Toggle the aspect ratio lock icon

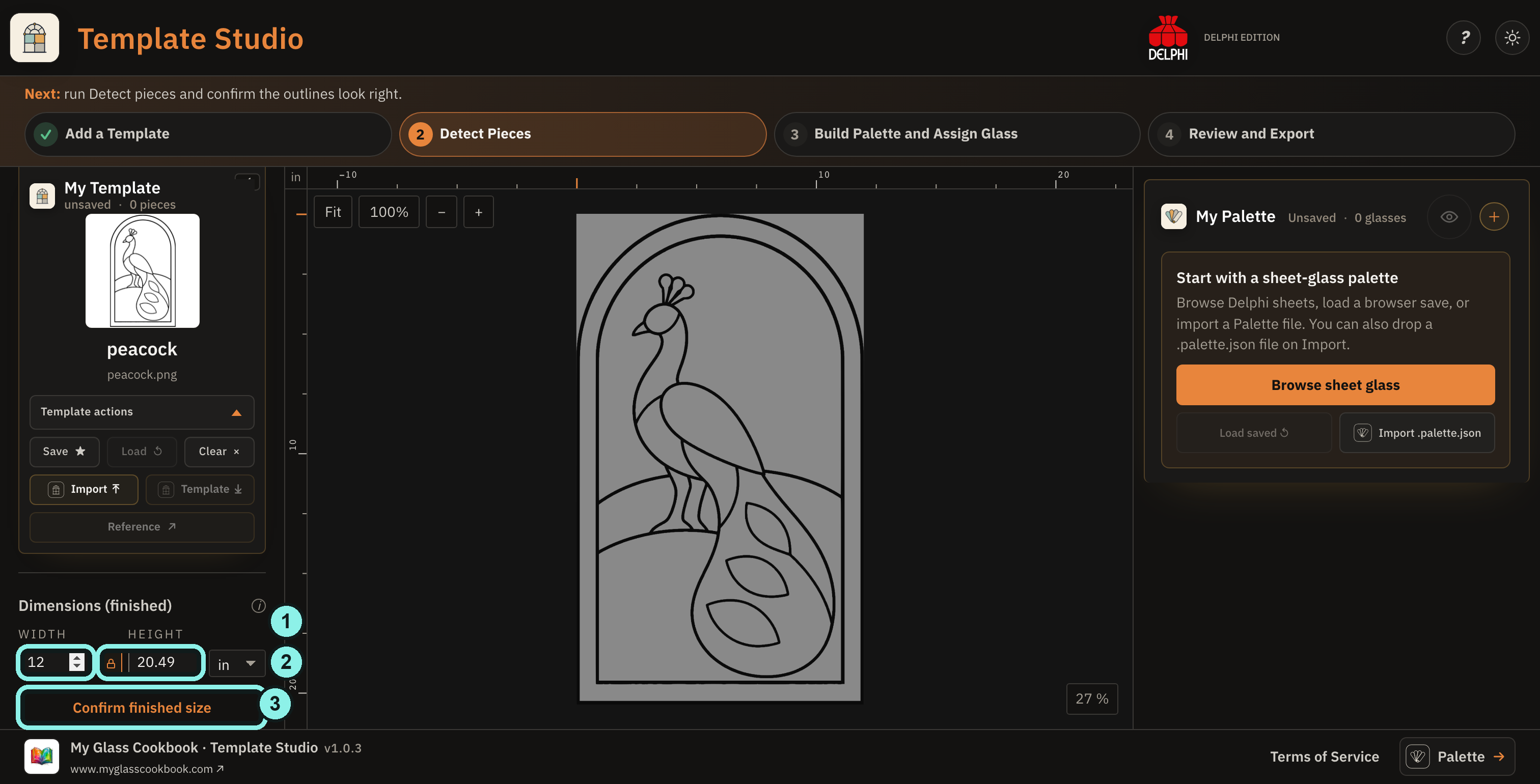pos(111,663)
